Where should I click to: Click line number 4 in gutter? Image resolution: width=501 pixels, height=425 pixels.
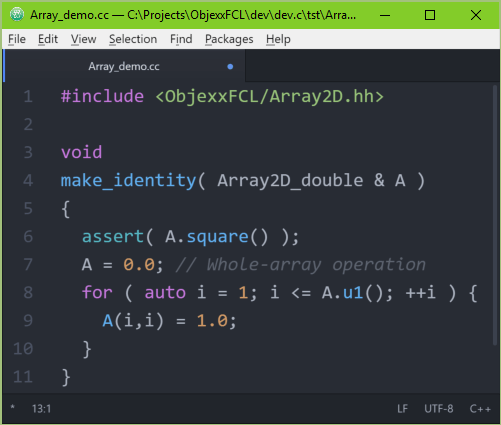[28, 181]
